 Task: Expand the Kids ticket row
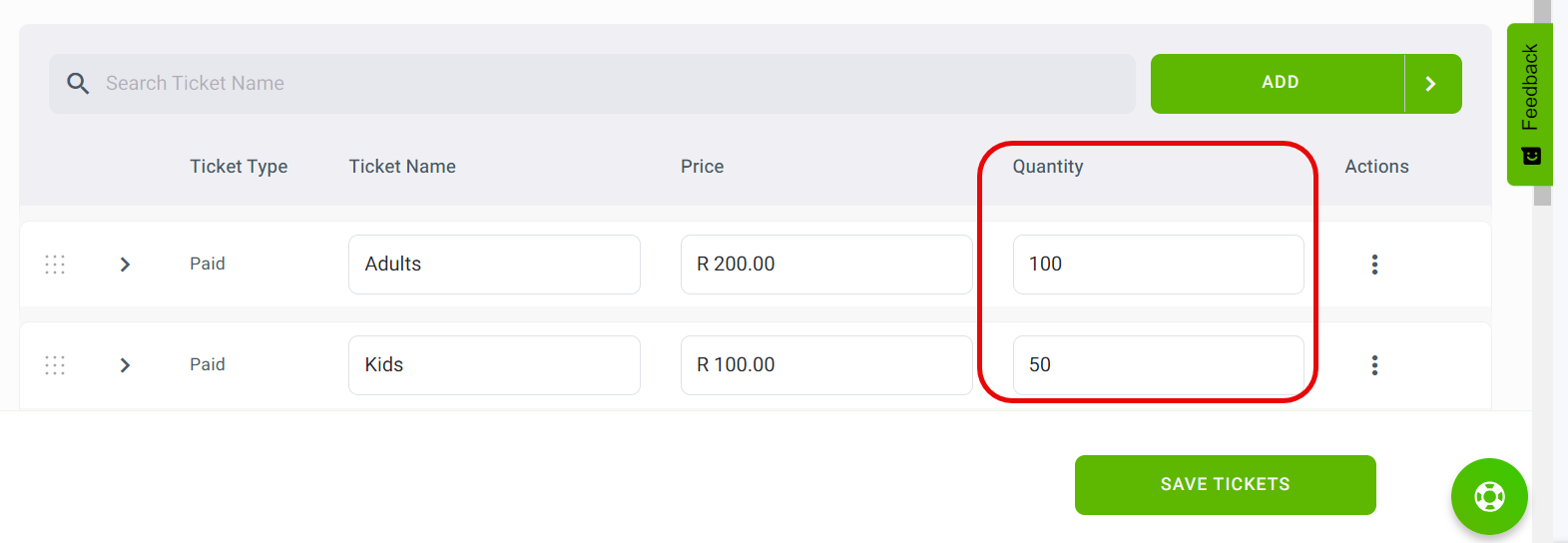click(125, 365)
